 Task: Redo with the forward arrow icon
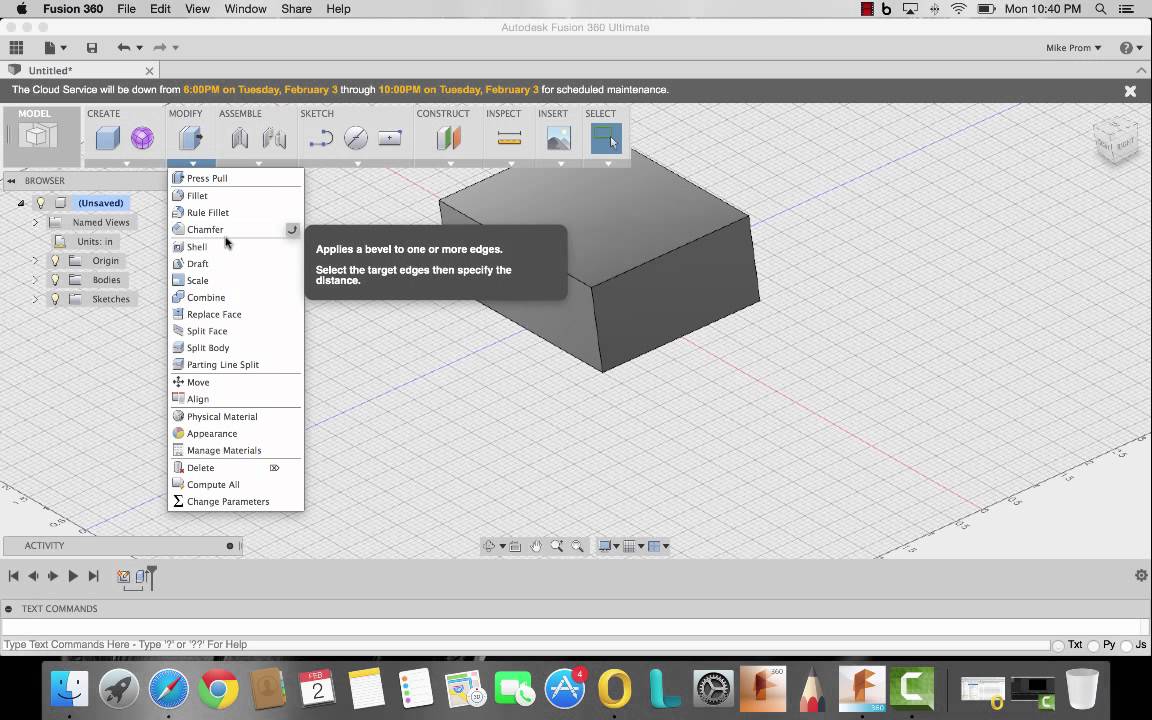point(159,48)
